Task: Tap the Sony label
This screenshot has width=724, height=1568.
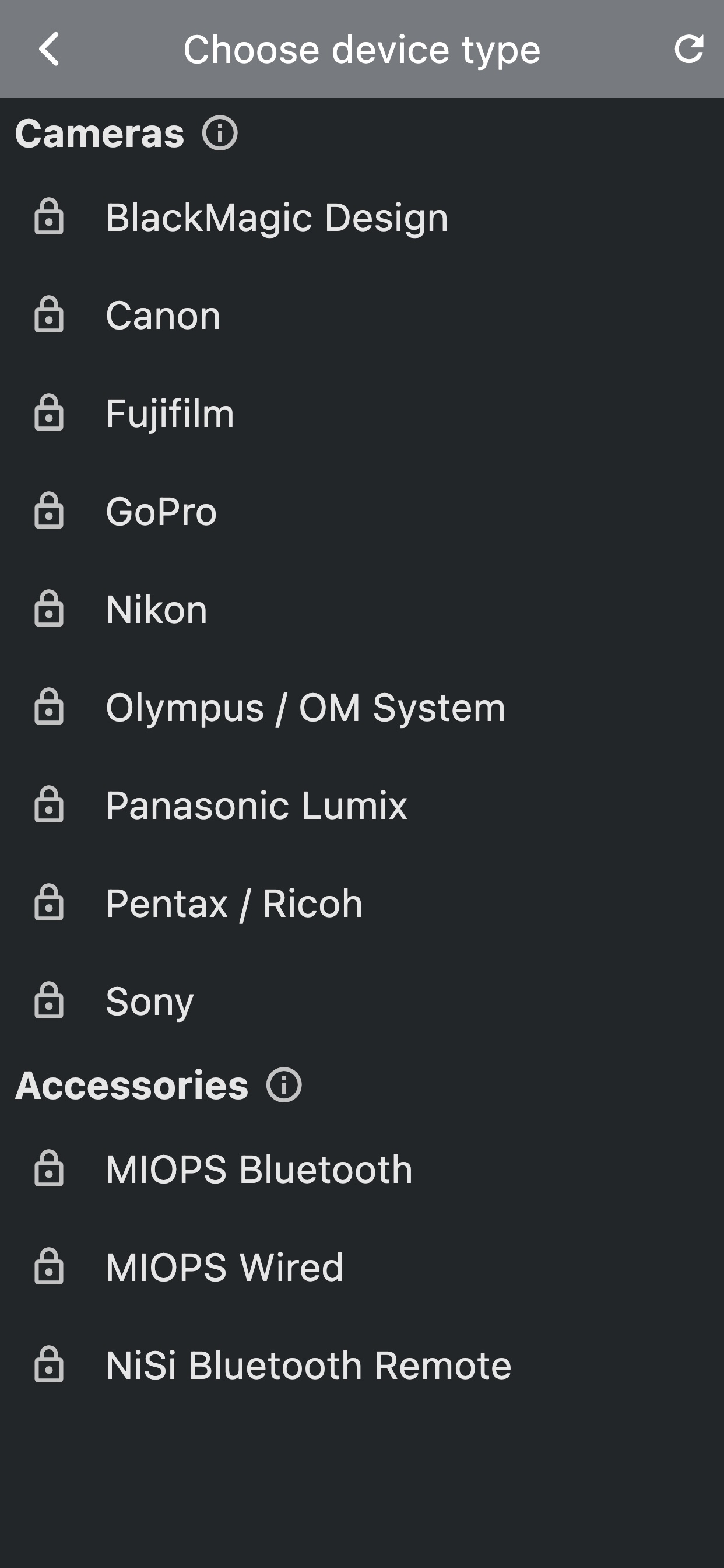Action: (x=150, y=1002)
